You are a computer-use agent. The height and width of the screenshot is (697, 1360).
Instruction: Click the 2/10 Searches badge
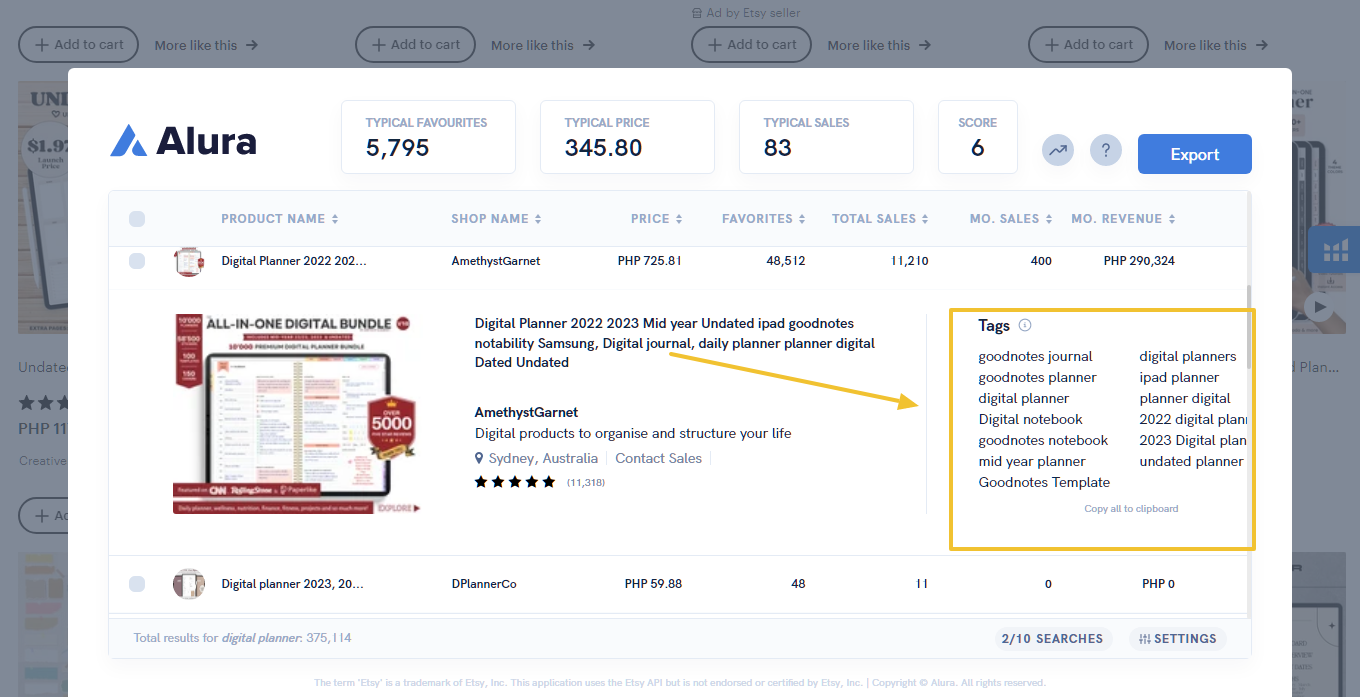coord(1053,639)
